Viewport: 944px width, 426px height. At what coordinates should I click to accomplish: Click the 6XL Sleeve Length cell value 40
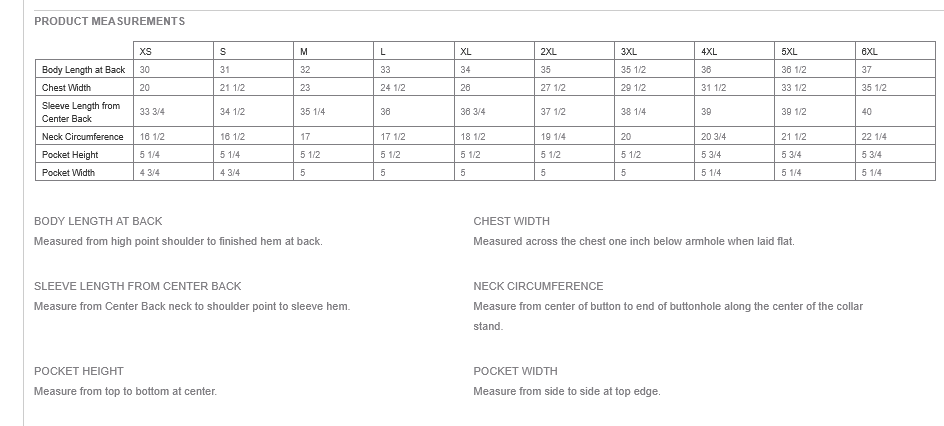866,112
